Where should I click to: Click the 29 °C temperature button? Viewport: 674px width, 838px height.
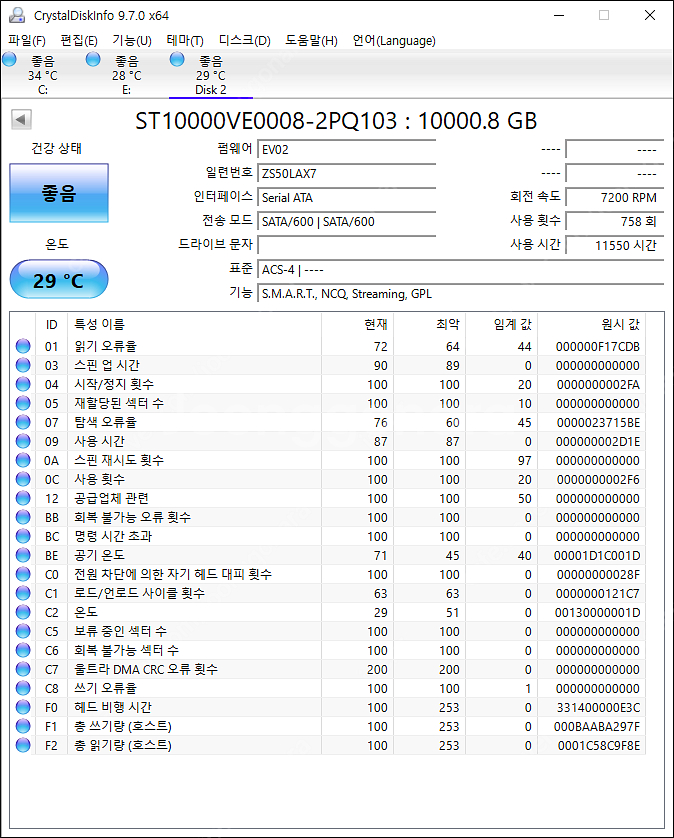pos(58,280)
